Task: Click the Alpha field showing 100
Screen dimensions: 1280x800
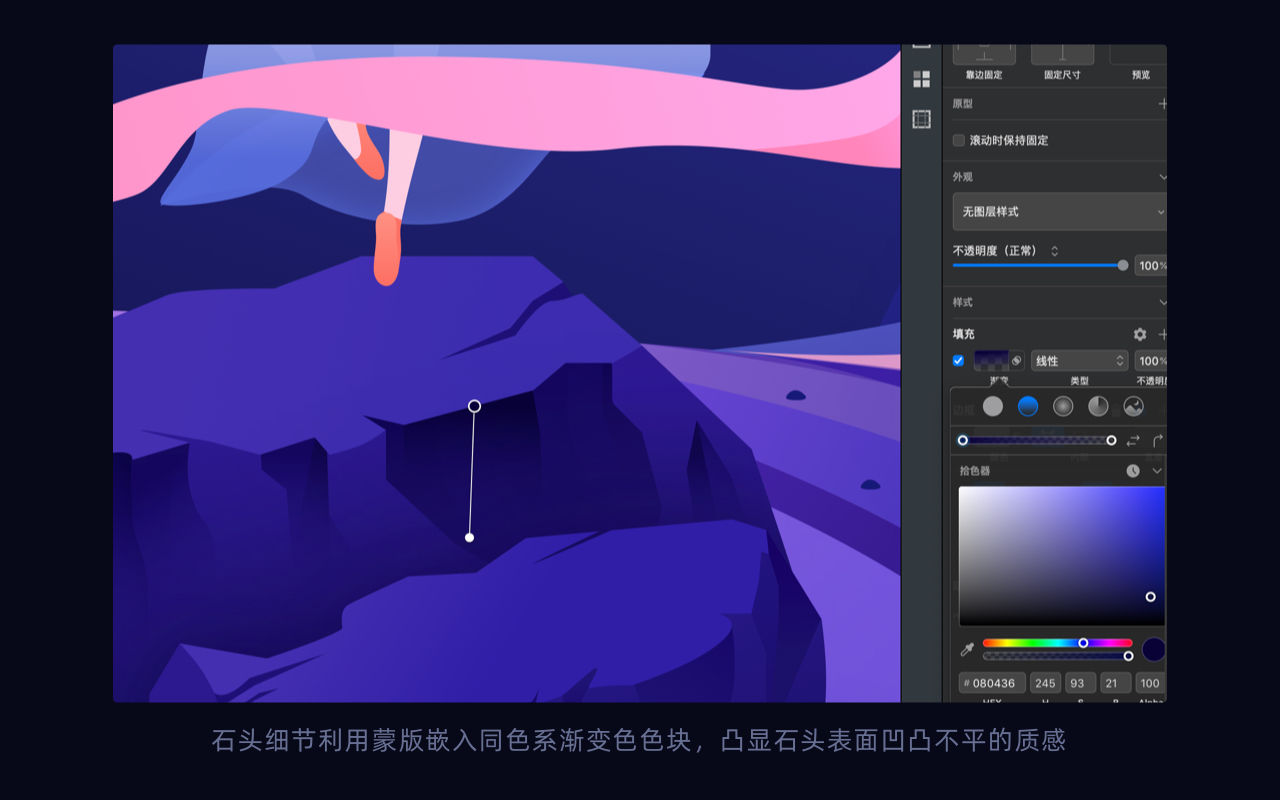Action: [x=1150, y=683]
